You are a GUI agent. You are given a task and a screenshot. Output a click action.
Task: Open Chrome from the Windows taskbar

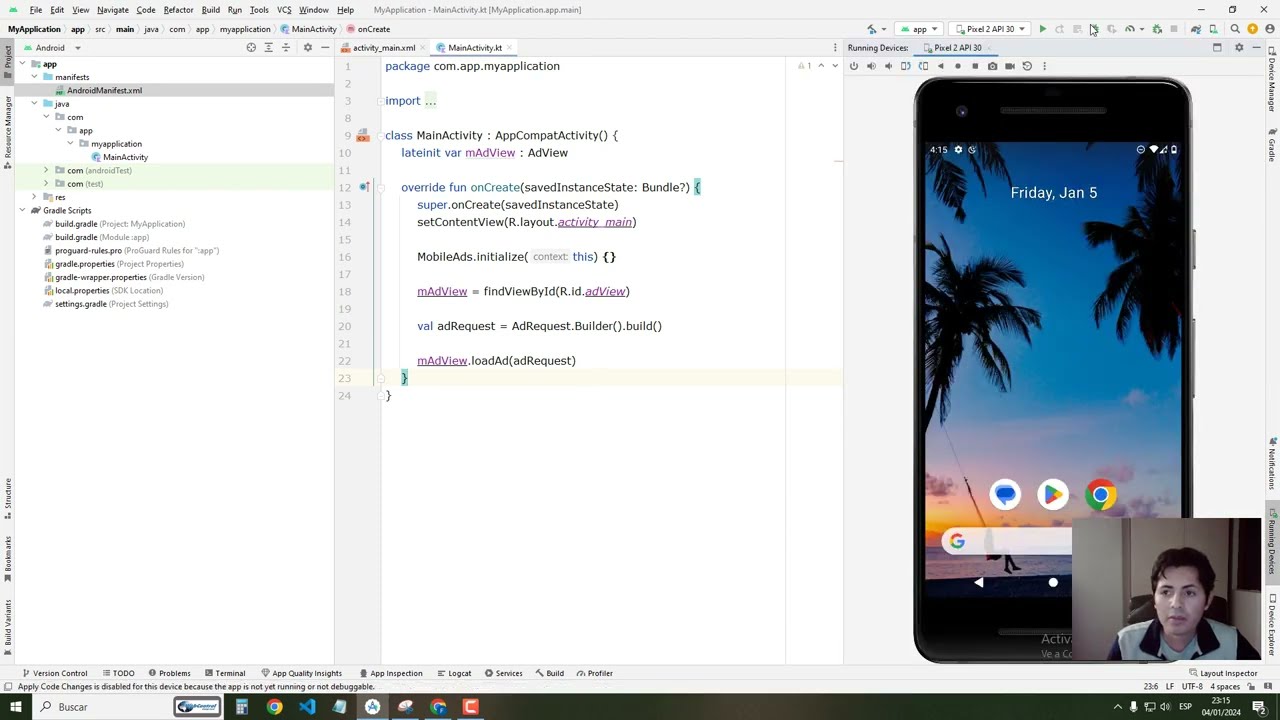[274, 707]
